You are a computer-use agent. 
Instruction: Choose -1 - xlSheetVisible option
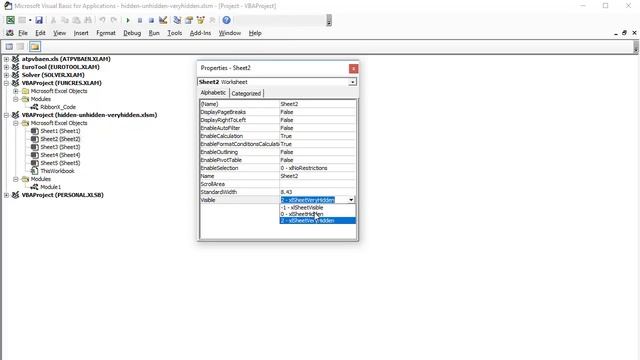point(318,207)
